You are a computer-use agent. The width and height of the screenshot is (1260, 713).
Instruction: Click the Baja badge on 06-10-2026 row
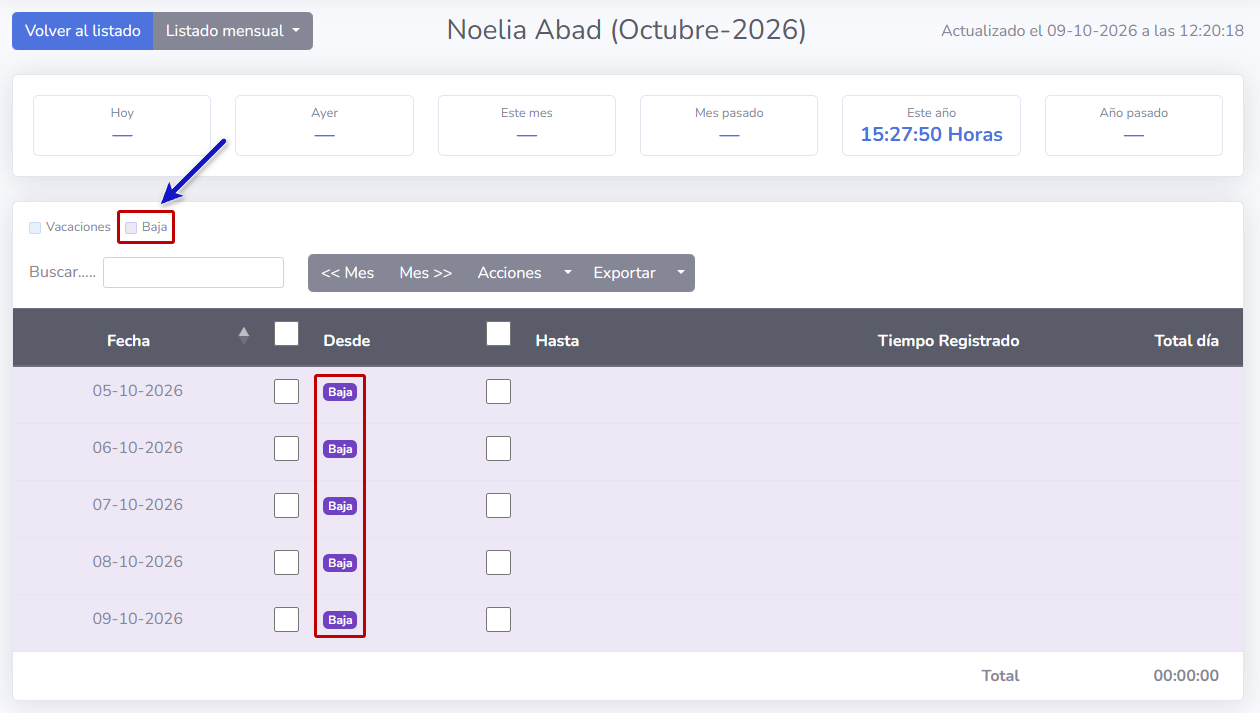click(x=340, y=449)
